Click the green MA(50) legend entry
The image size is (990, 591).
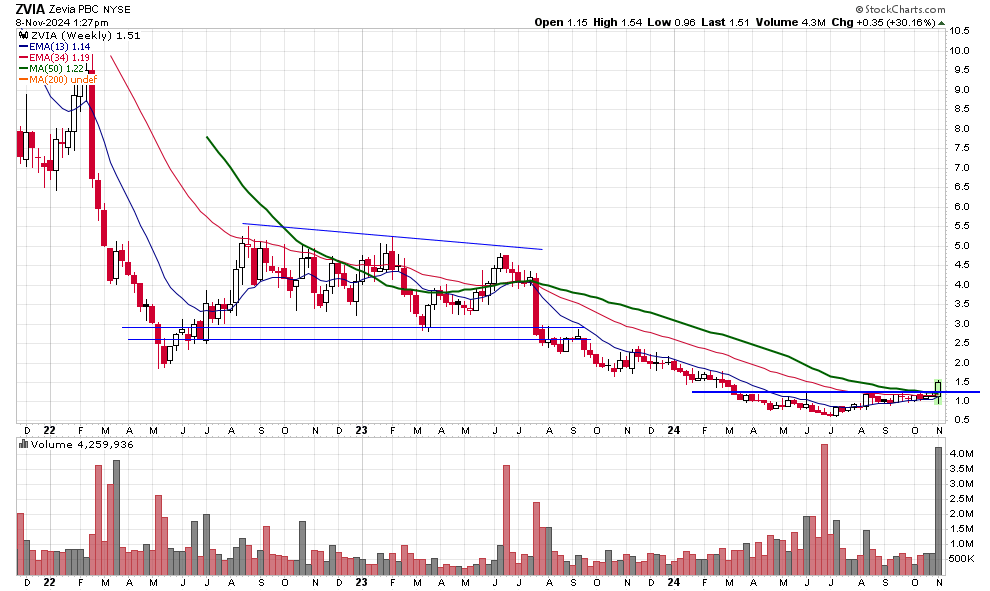point(57,69)
